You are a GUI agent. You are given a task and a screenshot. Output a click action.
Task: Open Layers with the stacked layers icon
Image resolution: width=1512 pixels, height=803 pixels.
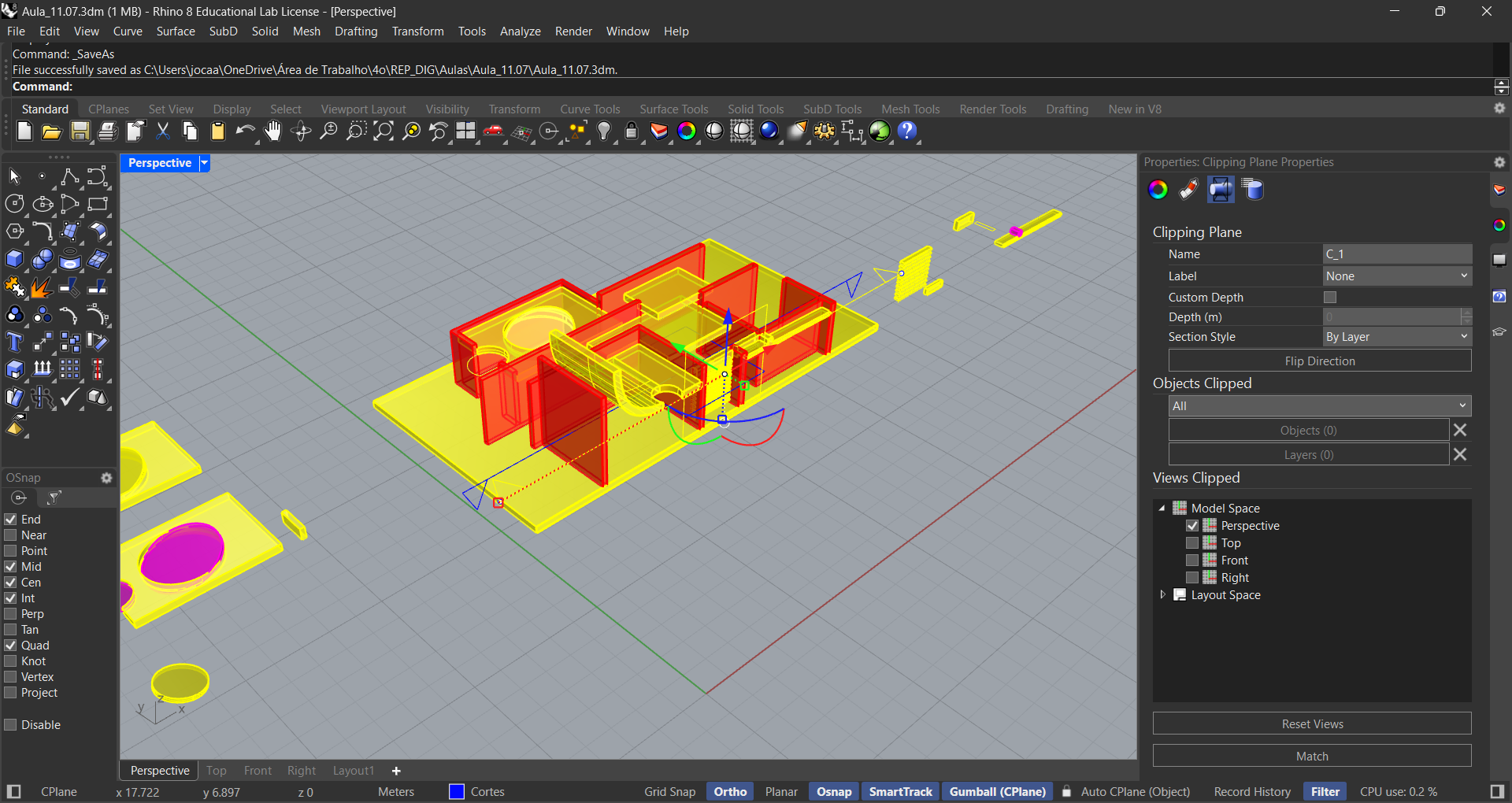tap(659, 131)
